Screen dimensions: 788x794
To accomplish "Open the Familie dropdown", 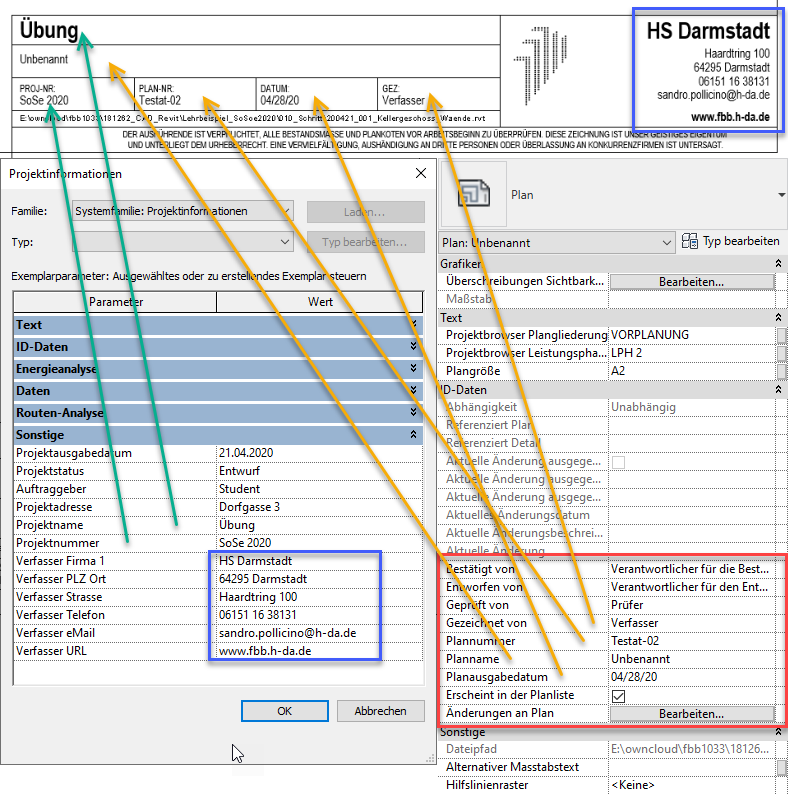I will point(183,211).
